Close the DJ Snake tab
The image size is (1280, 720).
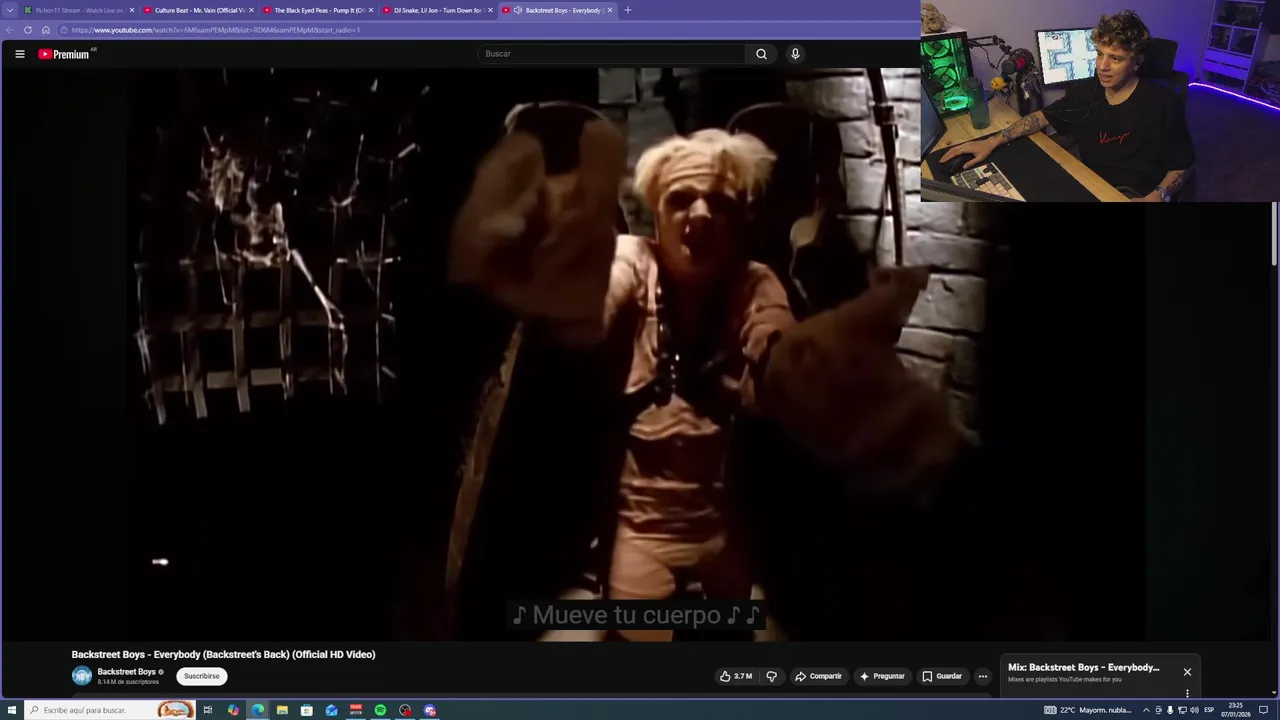tap(490, 10)
